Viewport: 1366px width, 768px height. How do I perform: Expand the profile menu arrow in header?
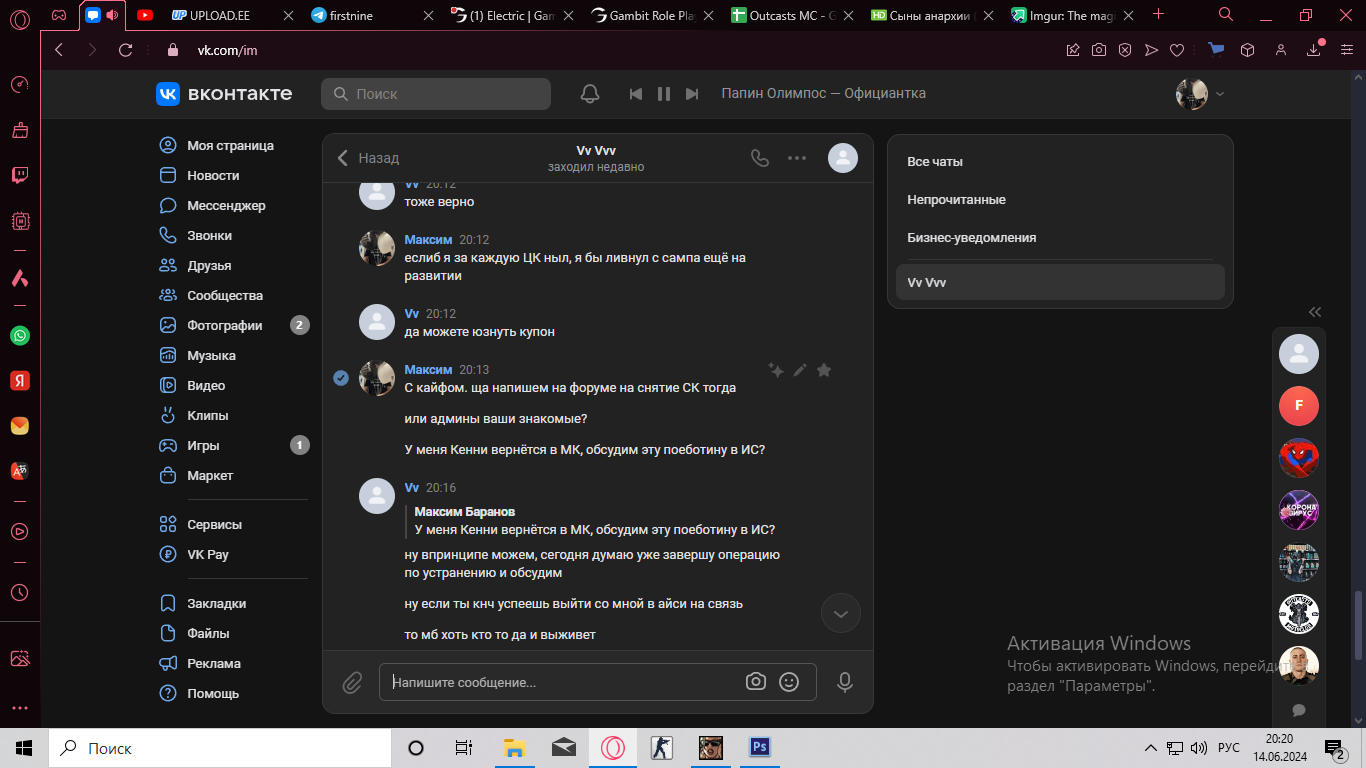pos(1219,94)
